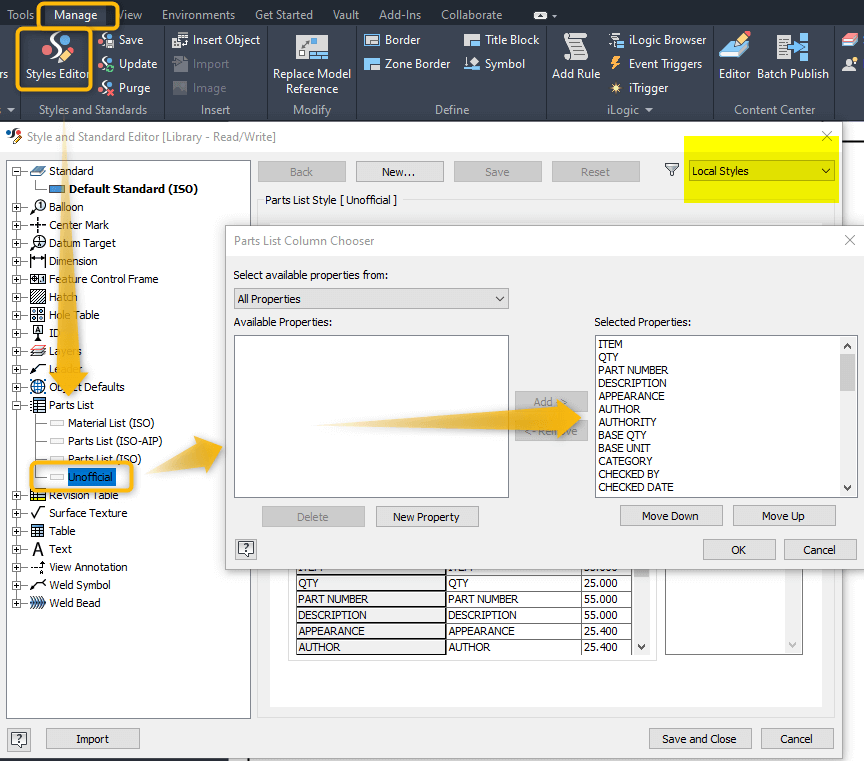This screenshot has width=864, height=761.
Task: Click the Move Up button
Action: click(x=784, y=516)
